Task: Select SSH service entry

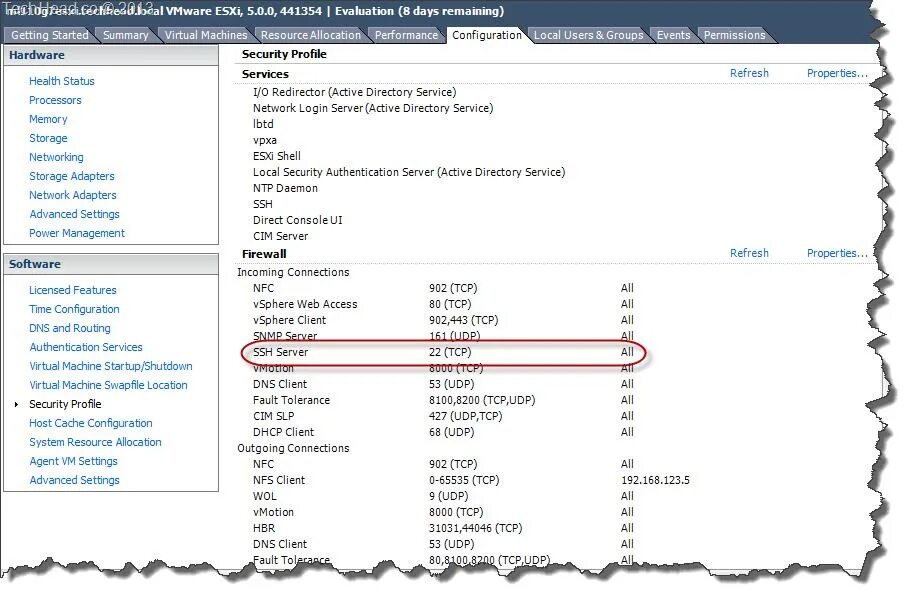Action: 263,204
